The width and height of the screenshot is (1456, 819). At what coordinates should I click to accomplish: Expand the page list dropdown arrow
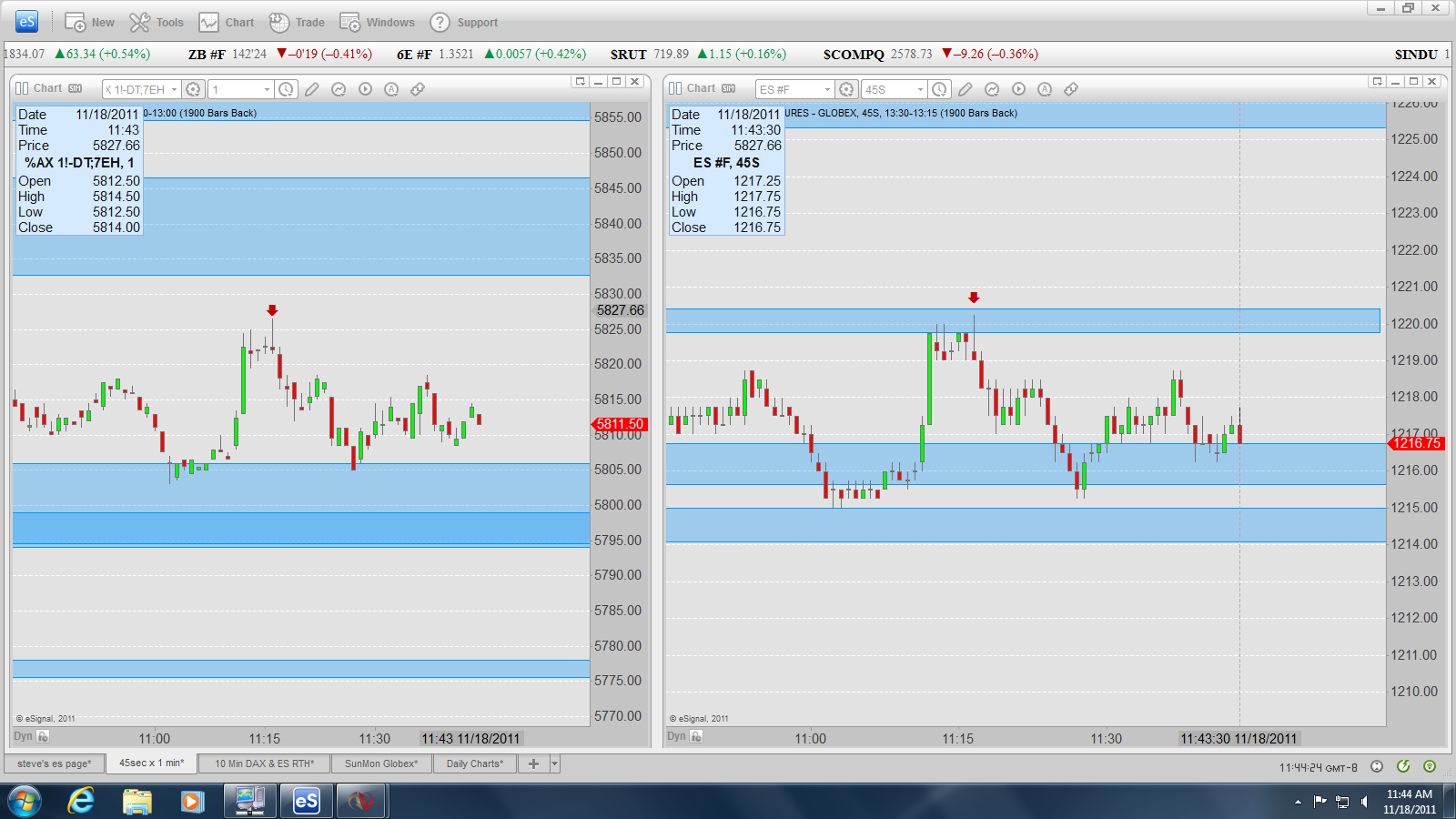[554, 763]
